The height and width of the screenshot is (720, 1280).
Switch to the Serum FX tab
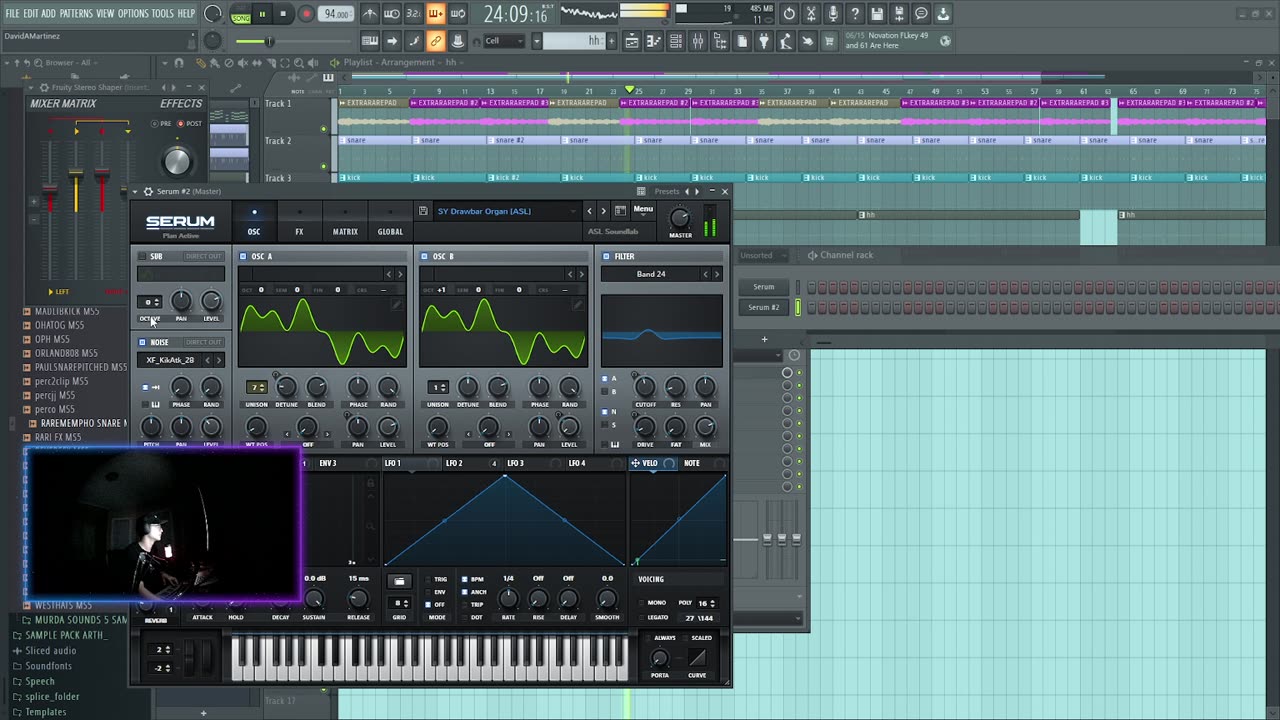pos(299,222)
